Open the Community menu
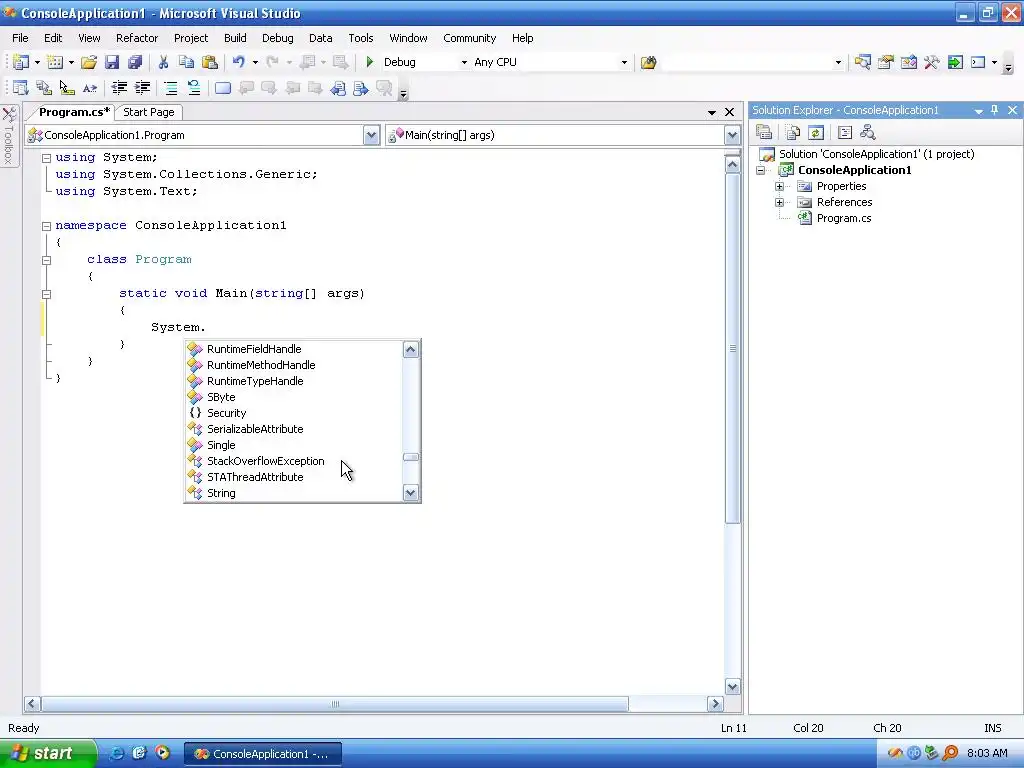The height and width of the screenshot is (768, 1024). pyautogui.click(x=470, y=38)
